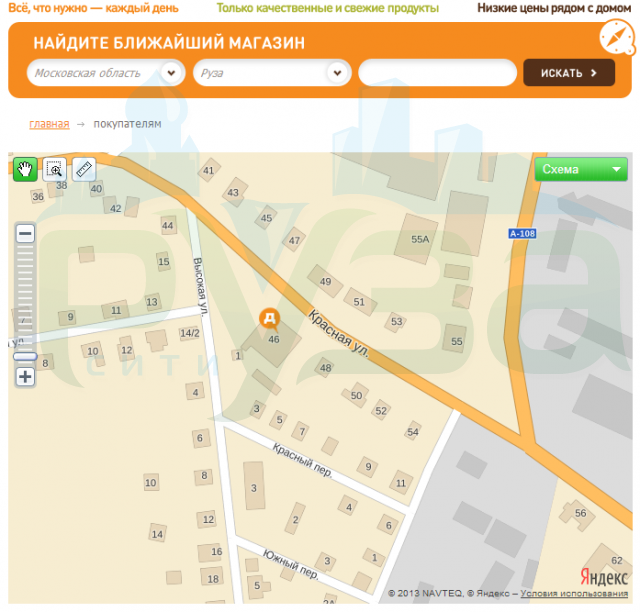Click the empty search input field

click(438, 73)
